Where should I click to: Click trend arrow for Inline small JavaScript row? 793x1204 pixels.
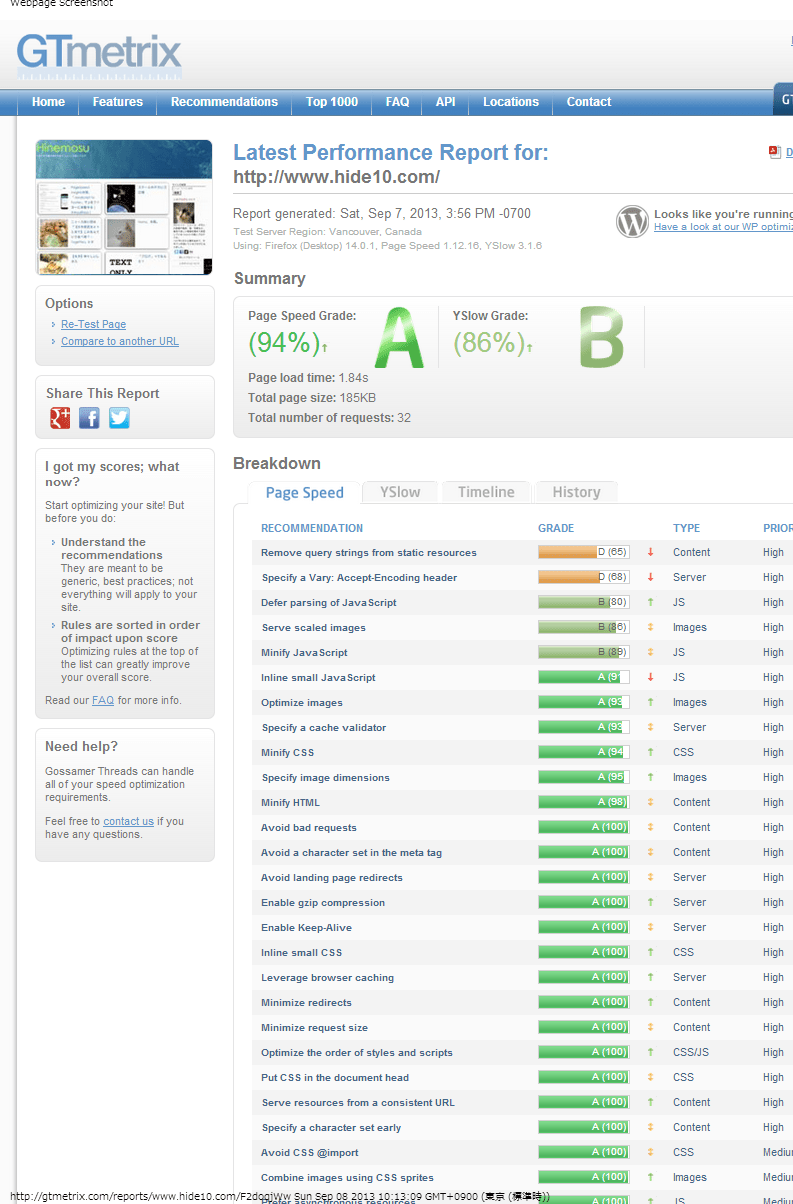point(650,677)
